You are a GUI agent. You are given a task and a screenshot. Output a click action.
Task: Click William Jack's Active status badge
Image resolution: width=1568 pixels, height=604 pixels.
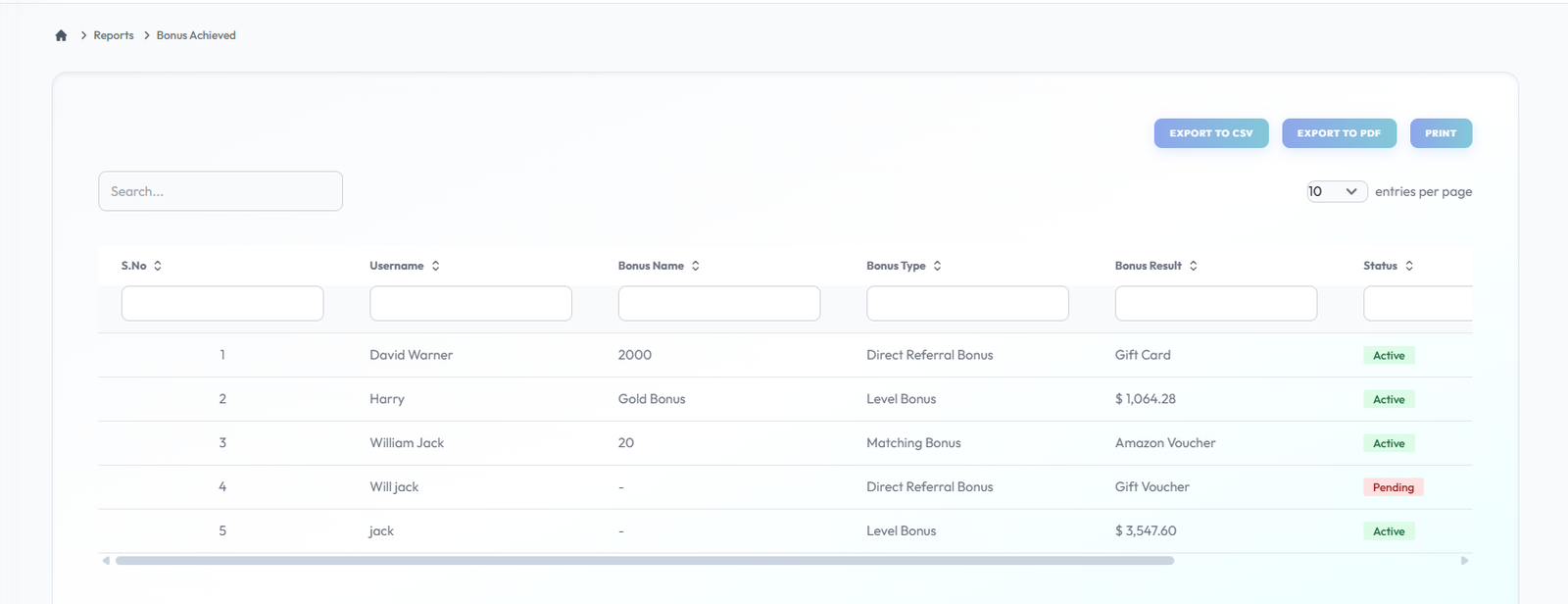tap(1389, 444)
